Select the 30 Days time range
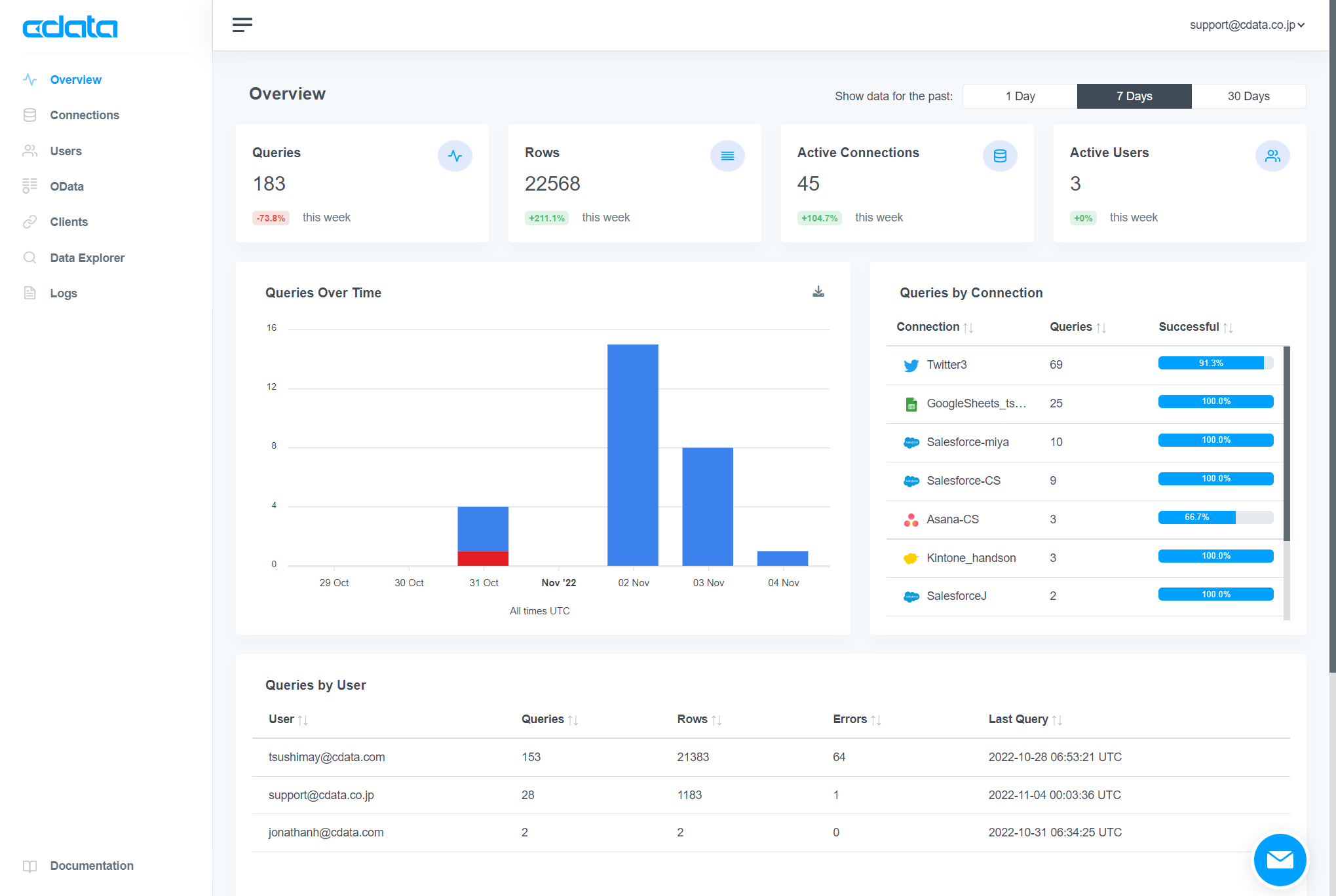Viewport: 1336px width, 896px height. click(1248, 96)
